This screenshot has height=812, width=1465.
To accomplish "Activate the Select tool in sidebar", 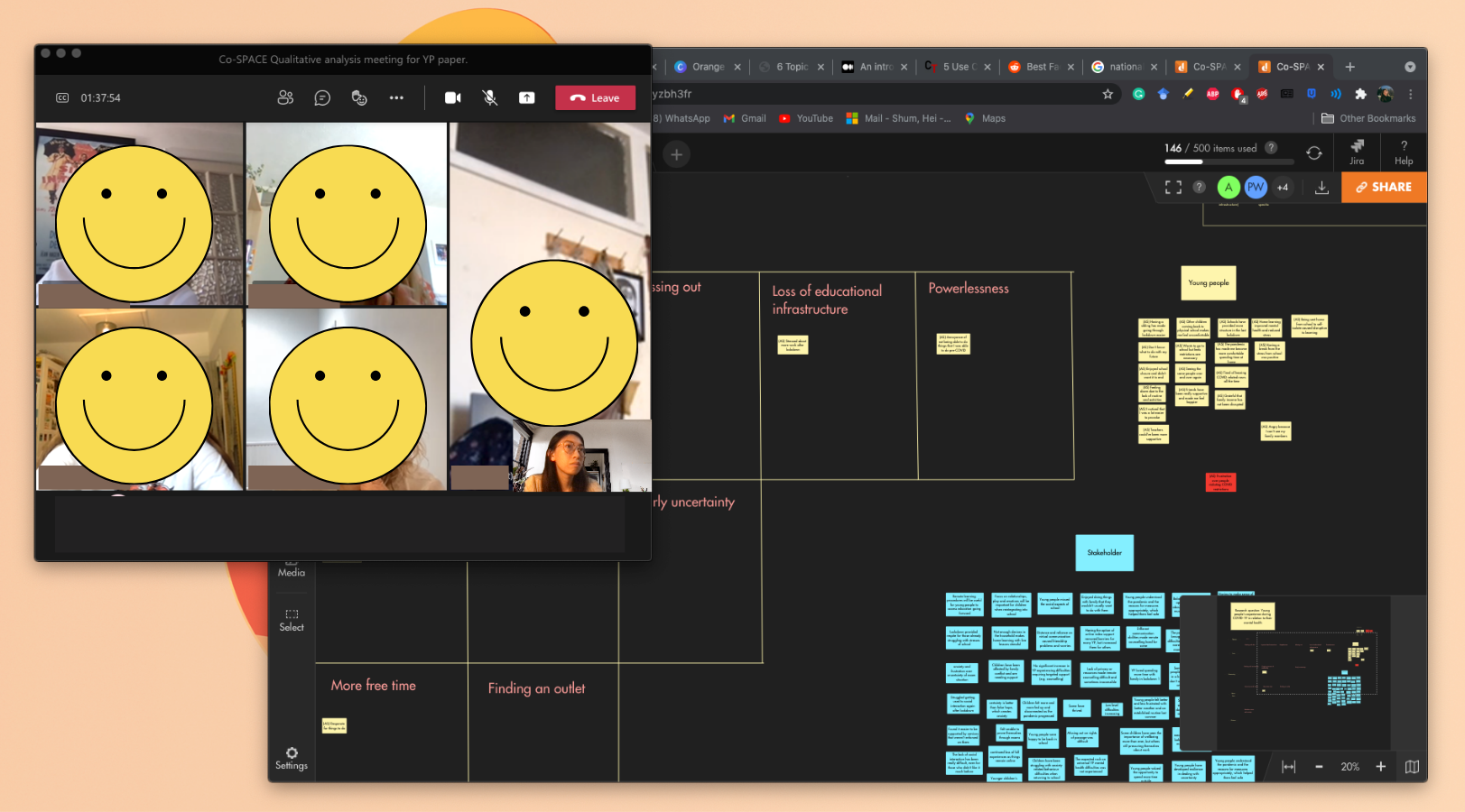I will pyautogui.click(x=292, y=620).
